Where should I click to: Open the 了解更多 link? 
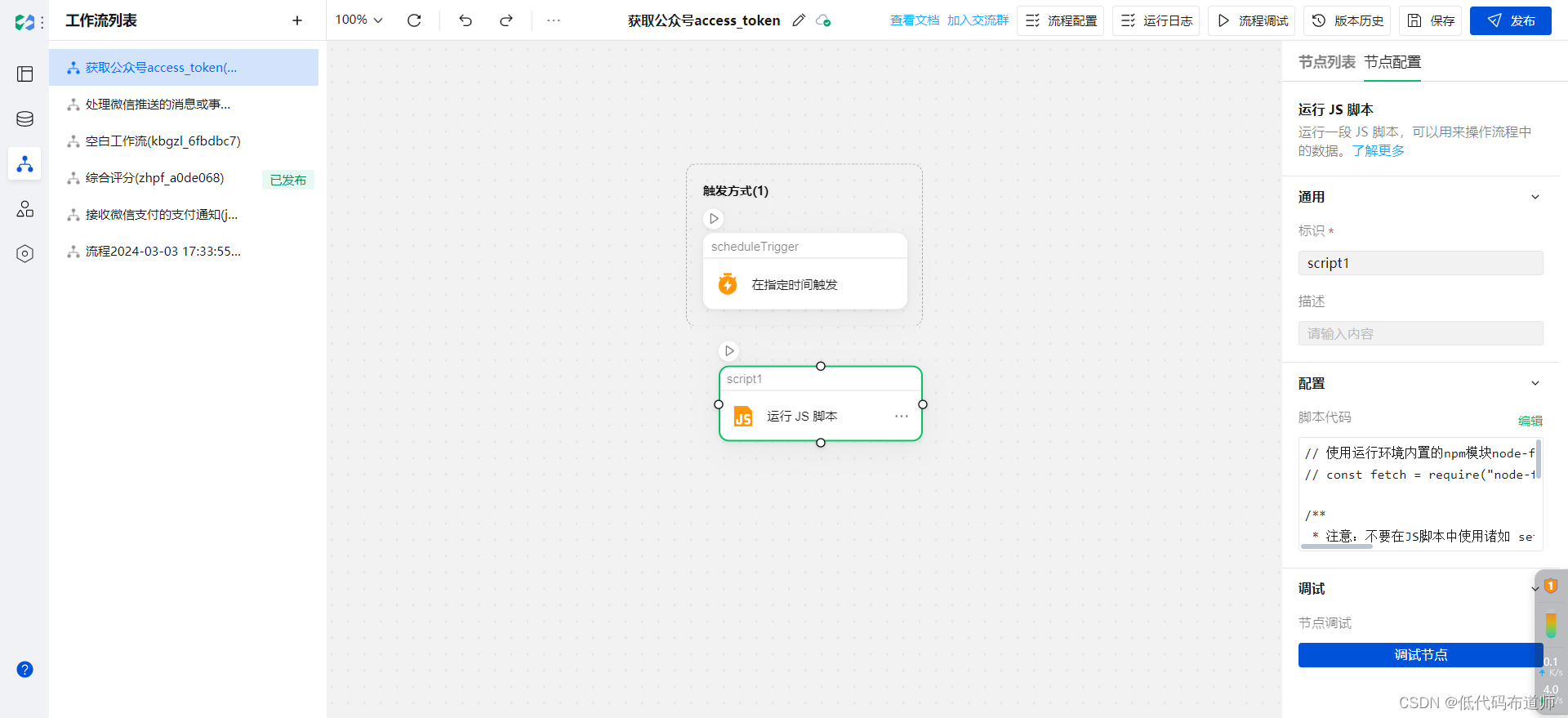pyautogui.click(x=1379, y=151)
